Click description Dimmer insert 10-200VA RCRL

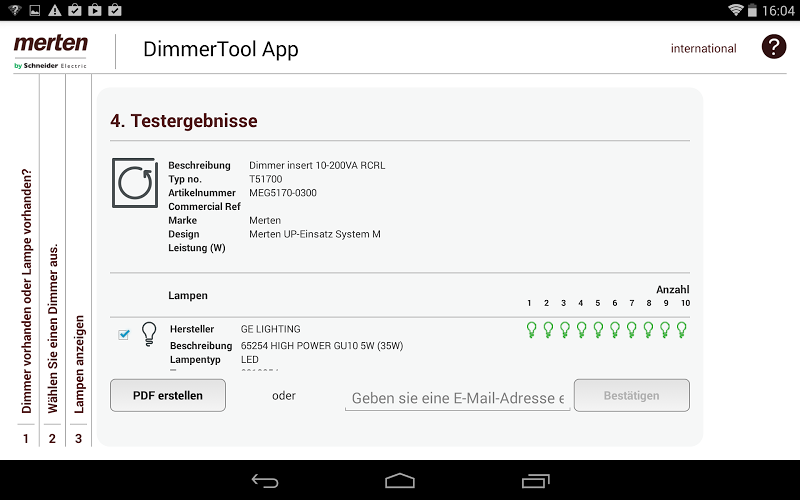317,165
